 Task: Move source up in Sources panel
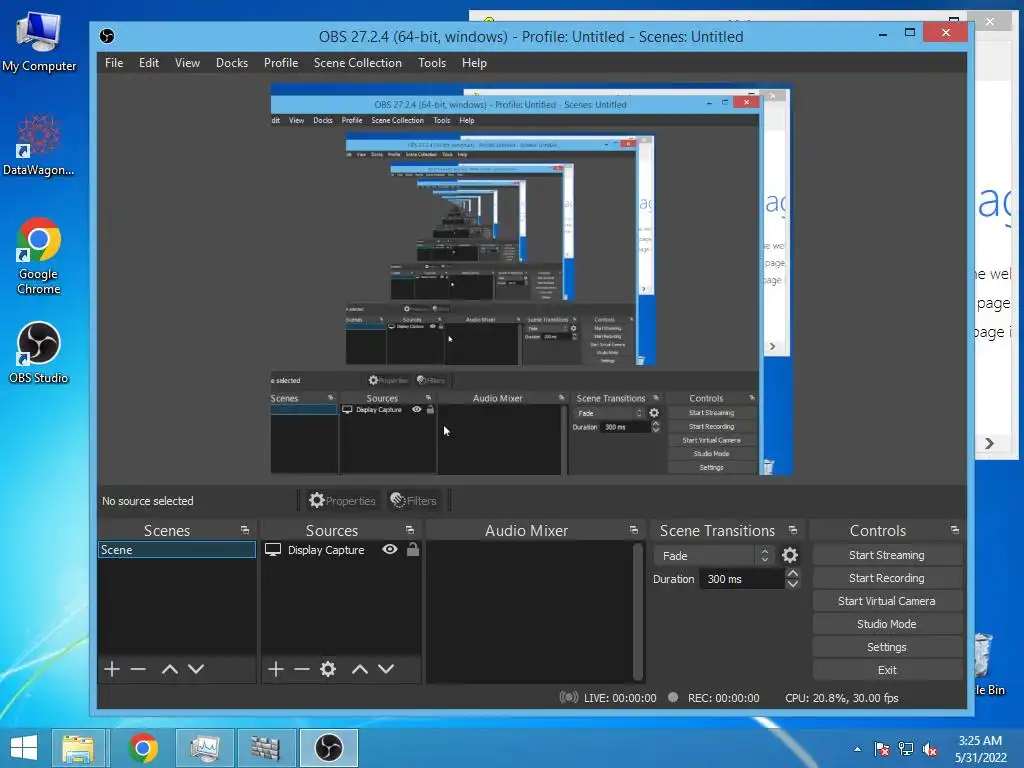point(360,669)
